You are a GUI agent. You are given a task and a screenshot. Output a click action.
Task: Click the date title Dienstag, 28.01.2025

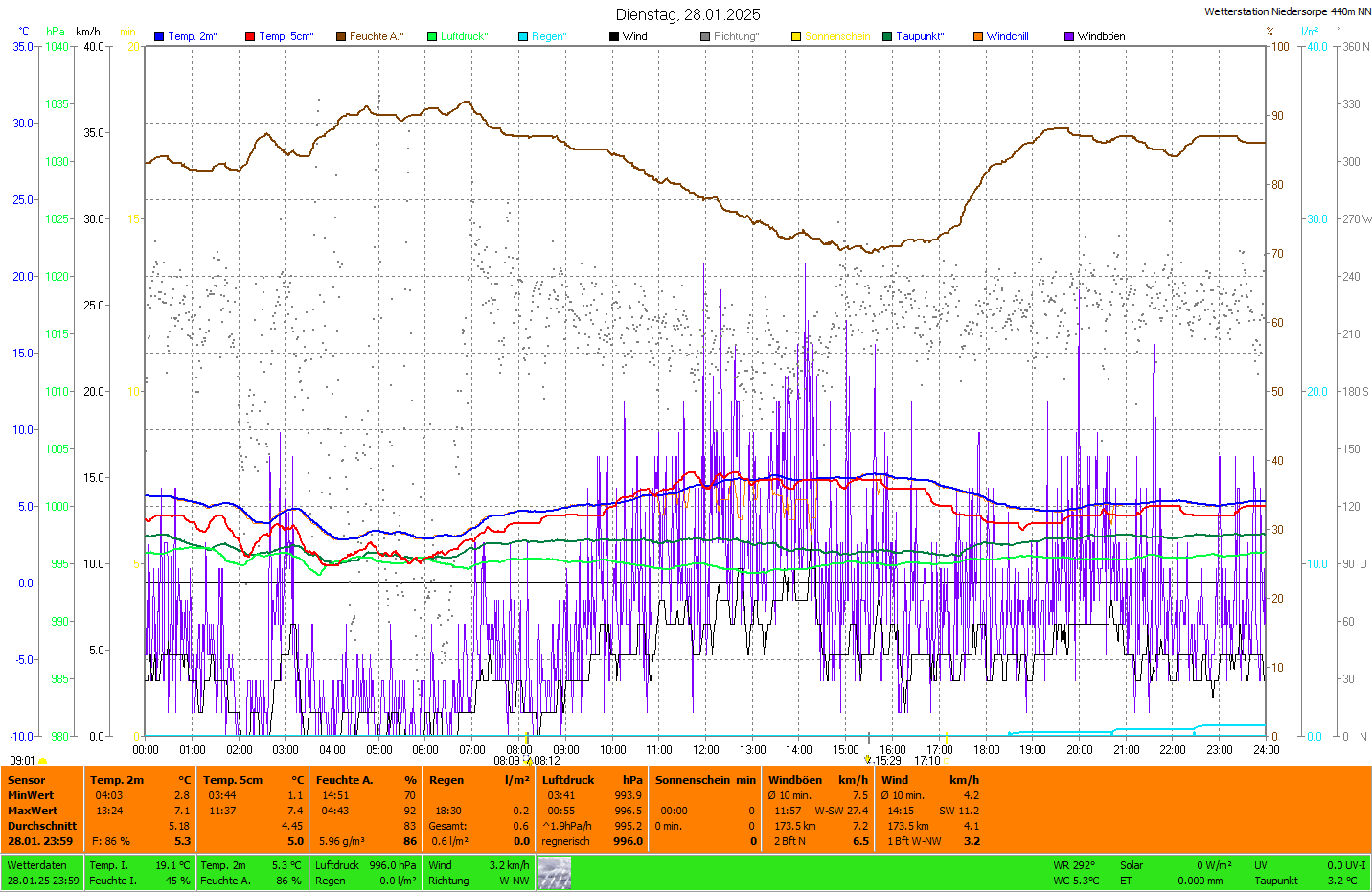688,14
